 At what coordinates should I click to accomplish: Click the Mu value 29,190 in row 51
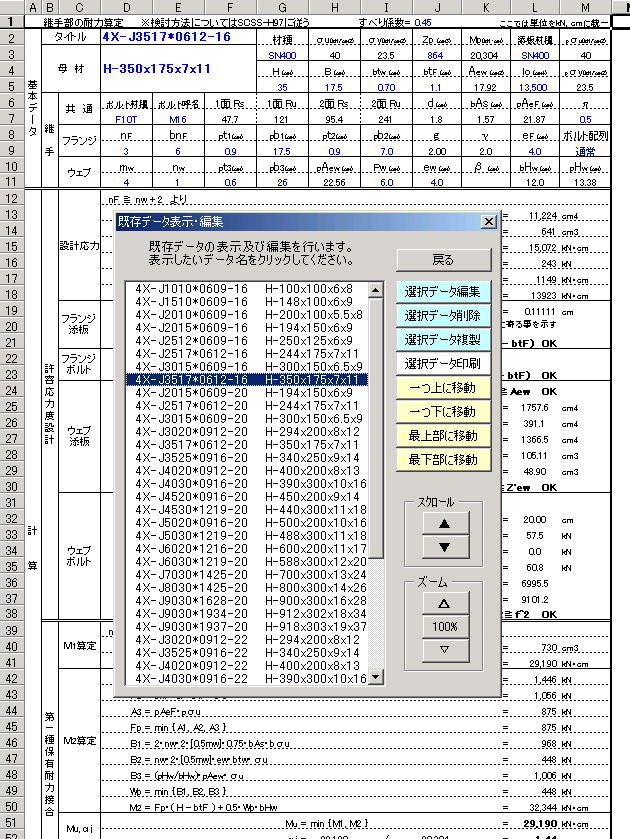coord(540,823)
